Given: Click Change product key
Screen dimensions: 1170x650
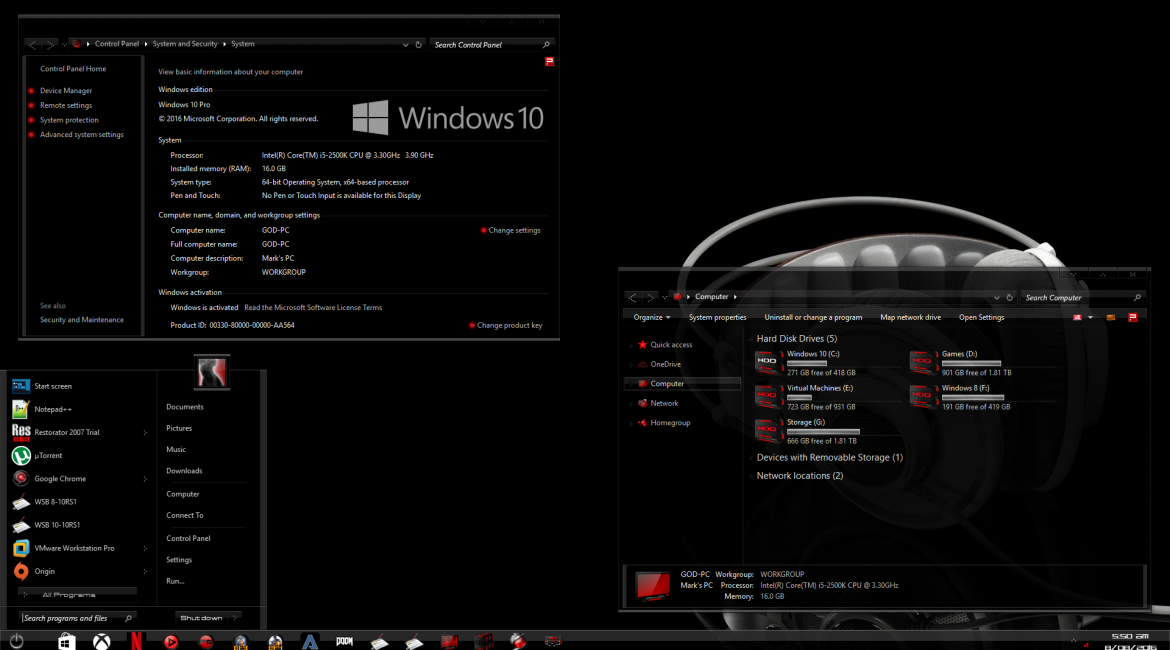Looking at the screenshot, I should 509,325.
